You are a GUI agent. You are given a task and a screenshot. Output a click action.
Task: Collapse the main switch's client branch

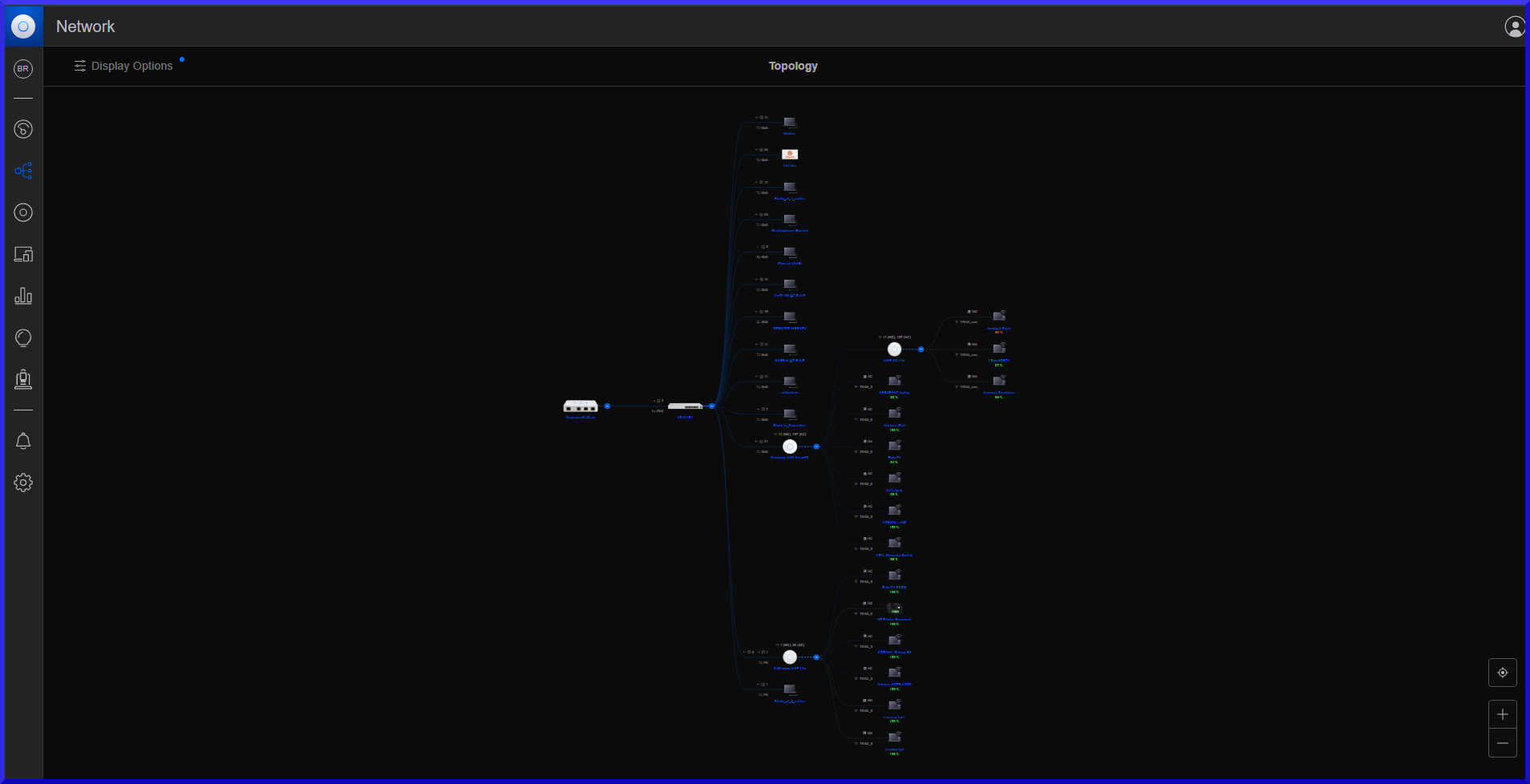[711, 406]
